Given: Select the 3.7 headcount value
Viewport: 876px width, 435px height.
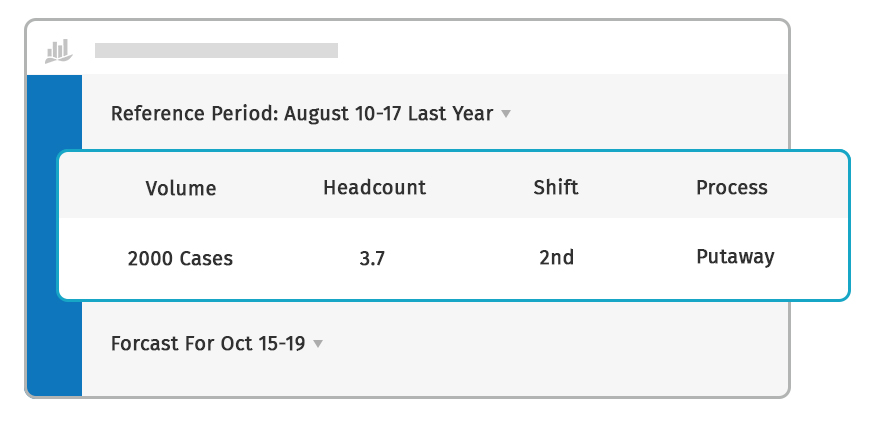Looking at the screenshot, I should point(372,258).
